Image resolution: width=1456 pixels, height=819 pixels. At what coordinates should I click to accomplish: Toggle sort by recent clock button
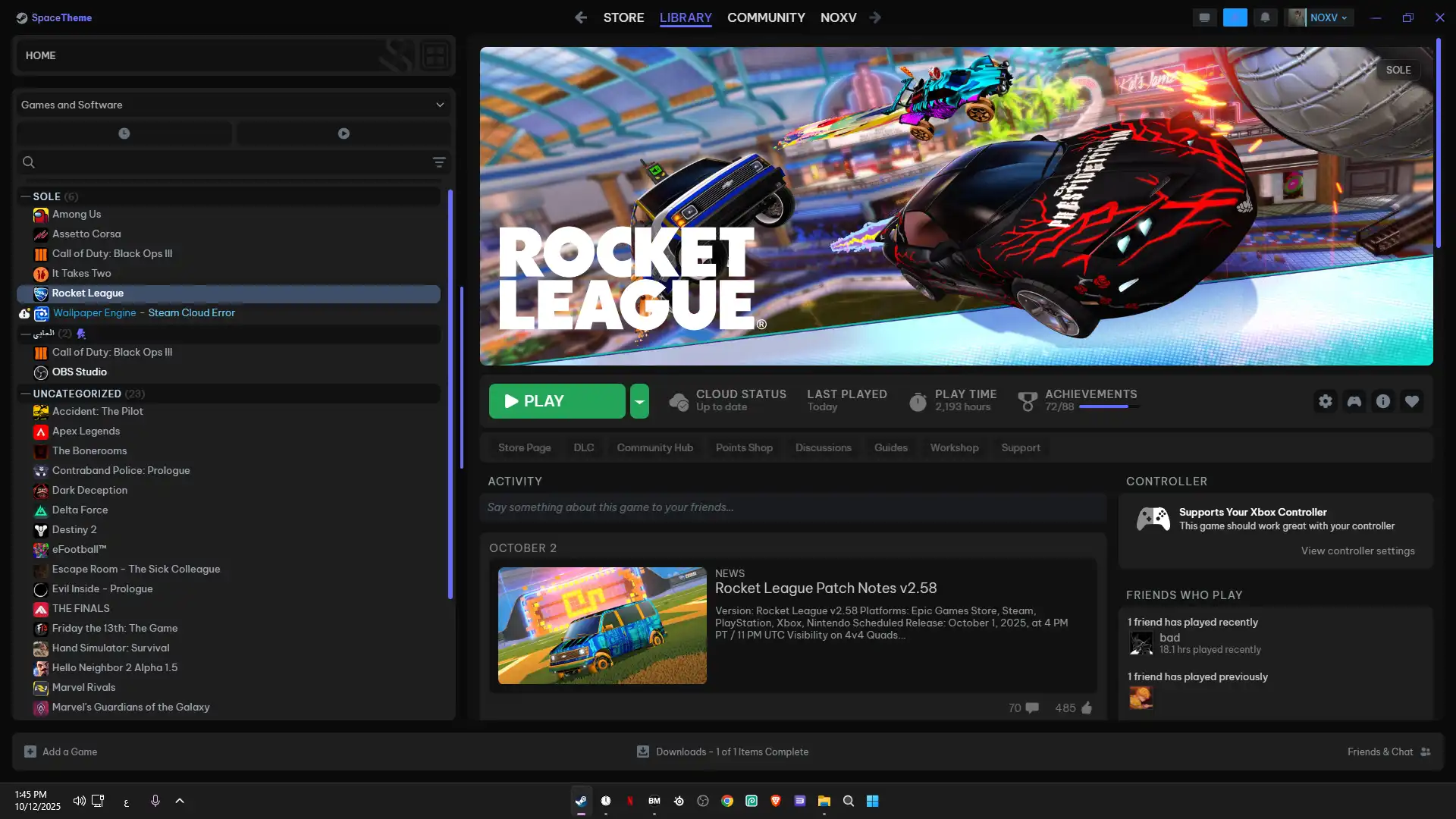pos(124,133)
